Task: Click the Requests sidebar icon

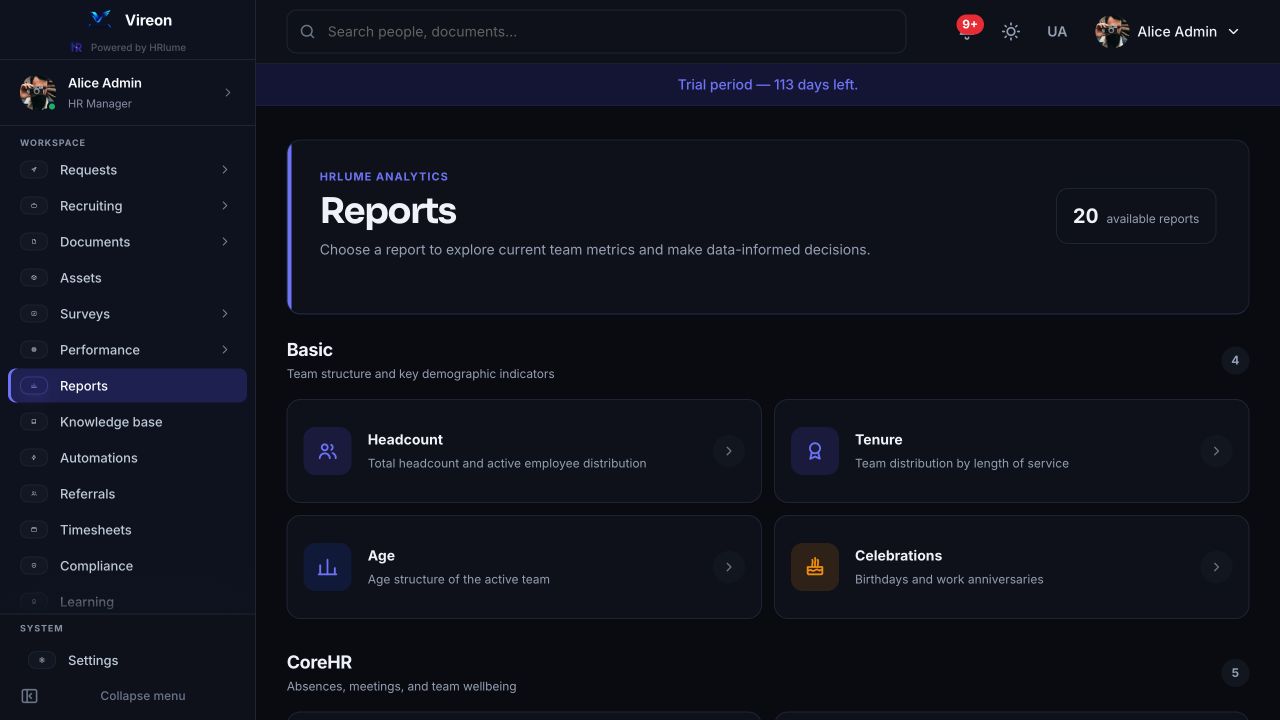Action: (34, 170)
